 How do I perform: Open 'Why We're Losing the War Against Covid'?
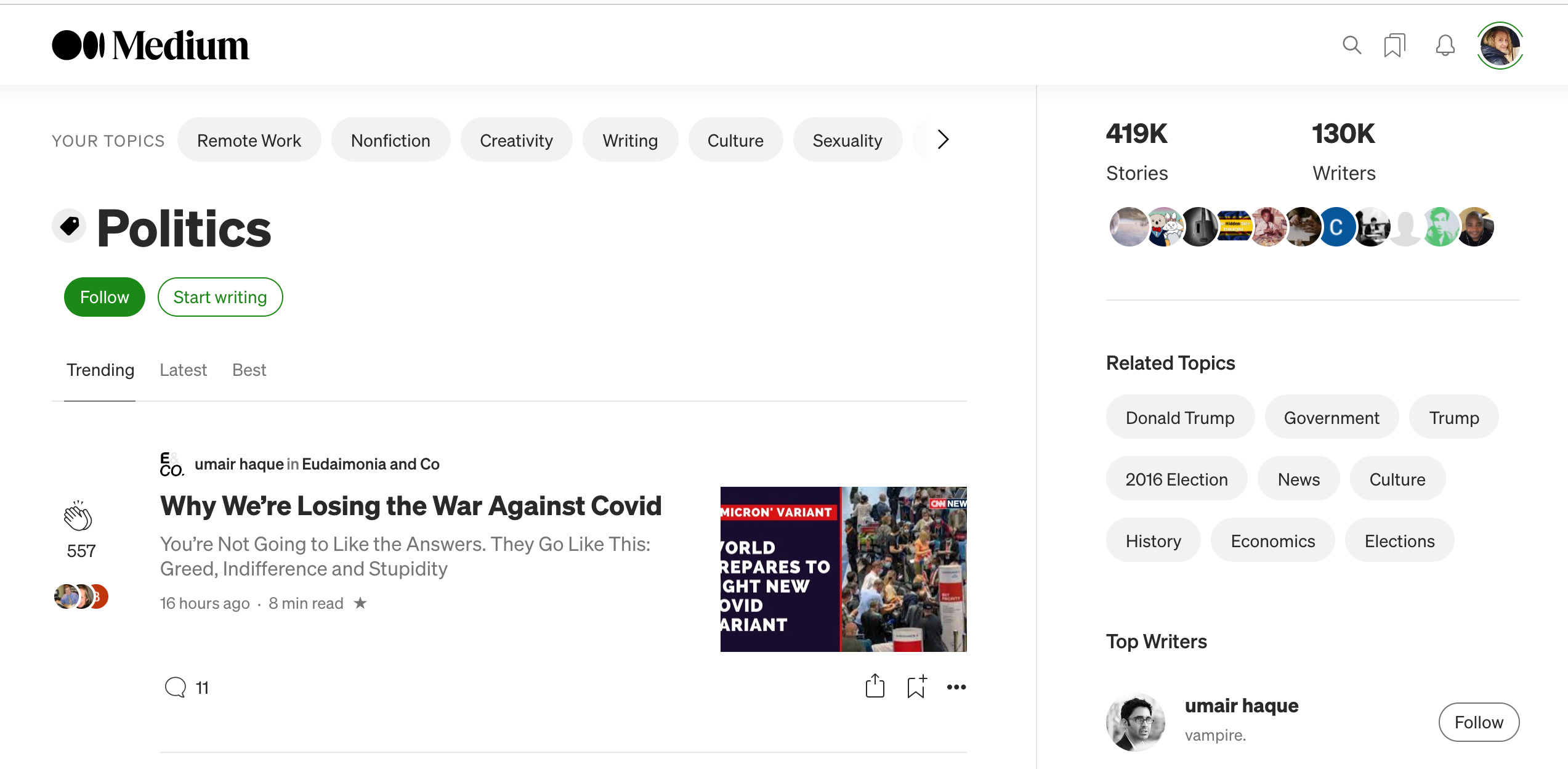411,506
